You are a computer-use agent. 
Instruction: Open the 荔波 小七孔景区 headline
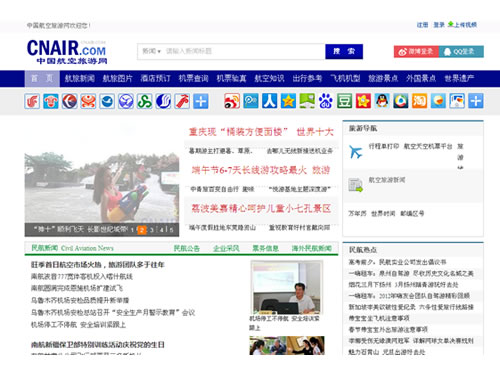click(x=261, y=209)
